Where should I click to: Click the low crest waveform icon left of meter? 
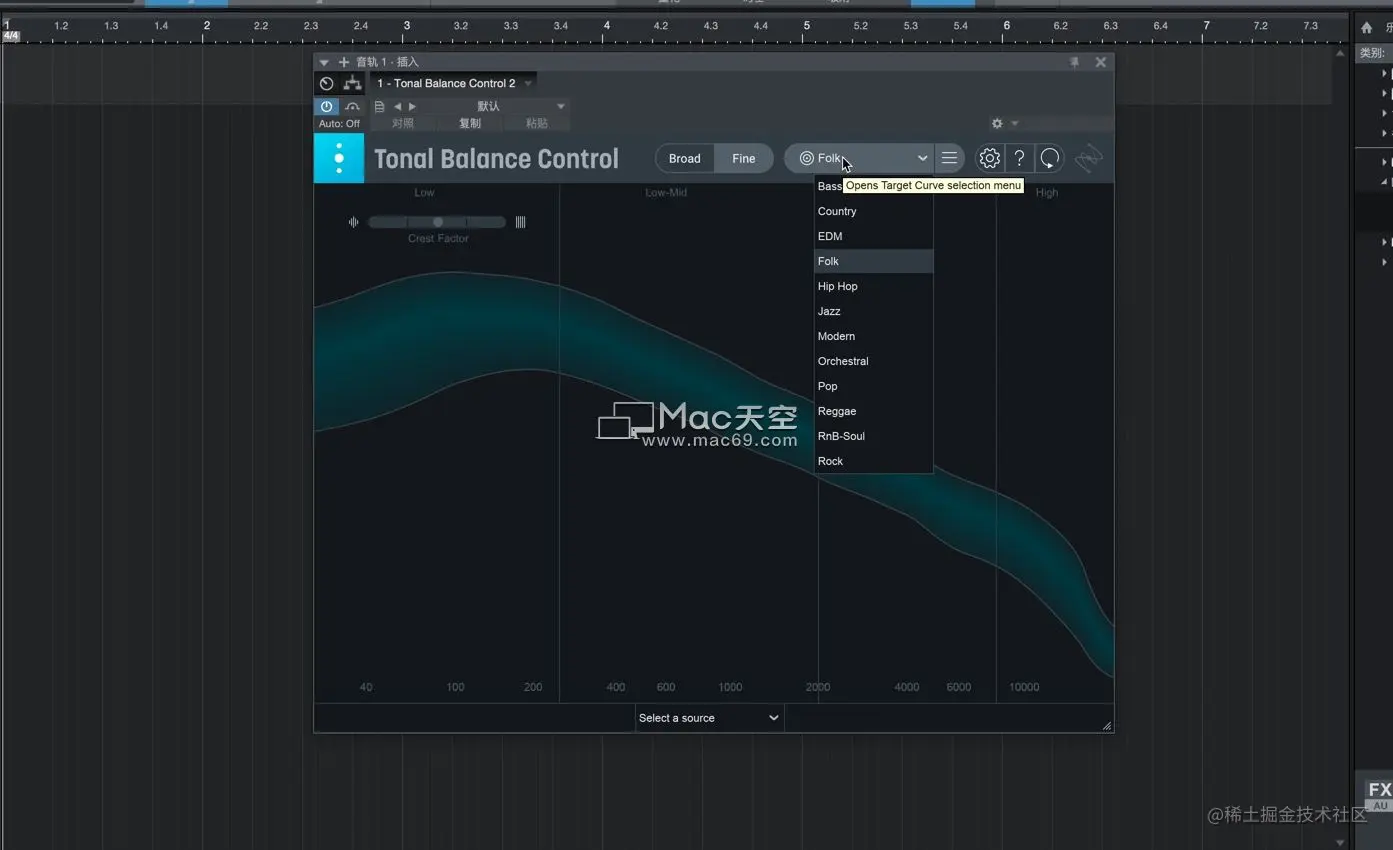(353, 222)
